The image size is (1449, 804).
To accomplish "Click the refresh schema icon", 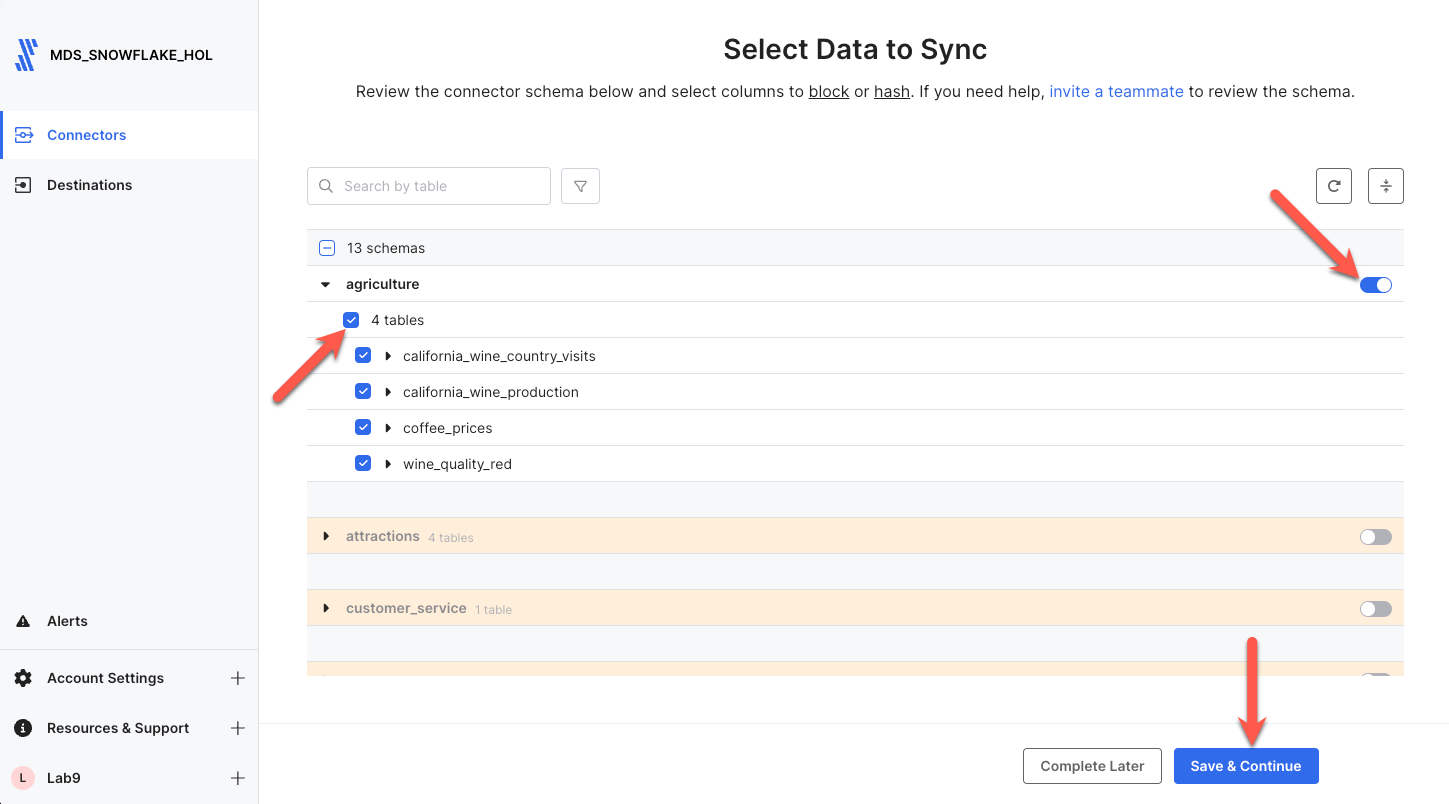I will [x=1333, y=186].
